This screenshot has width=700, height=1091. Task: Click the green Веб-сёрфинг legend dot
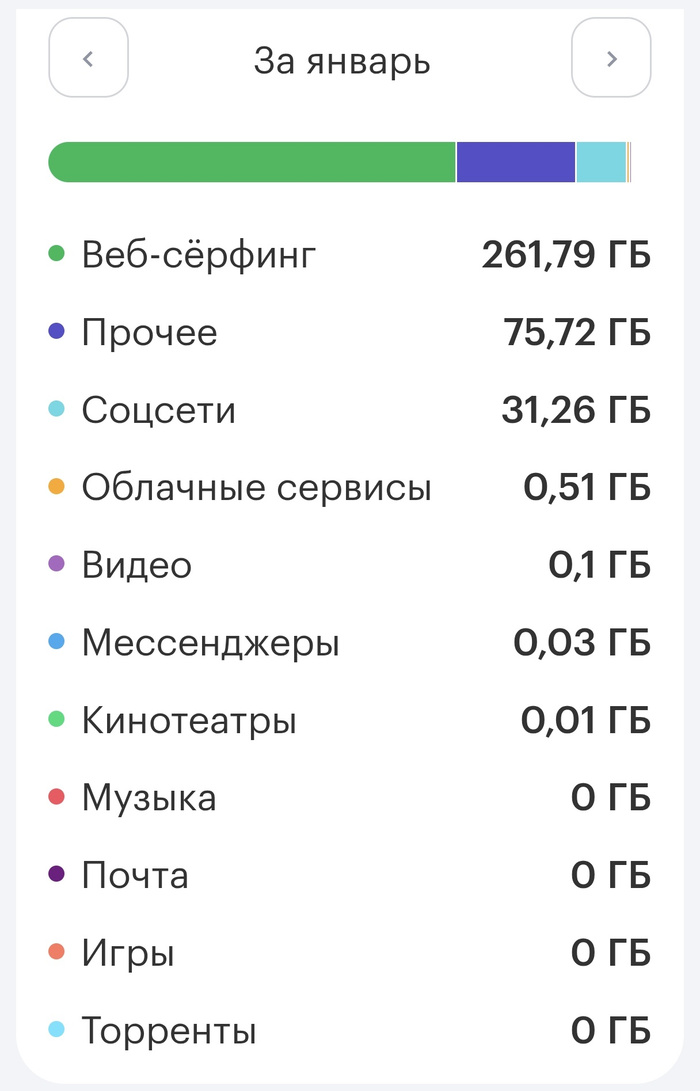[x=57, y=254]
